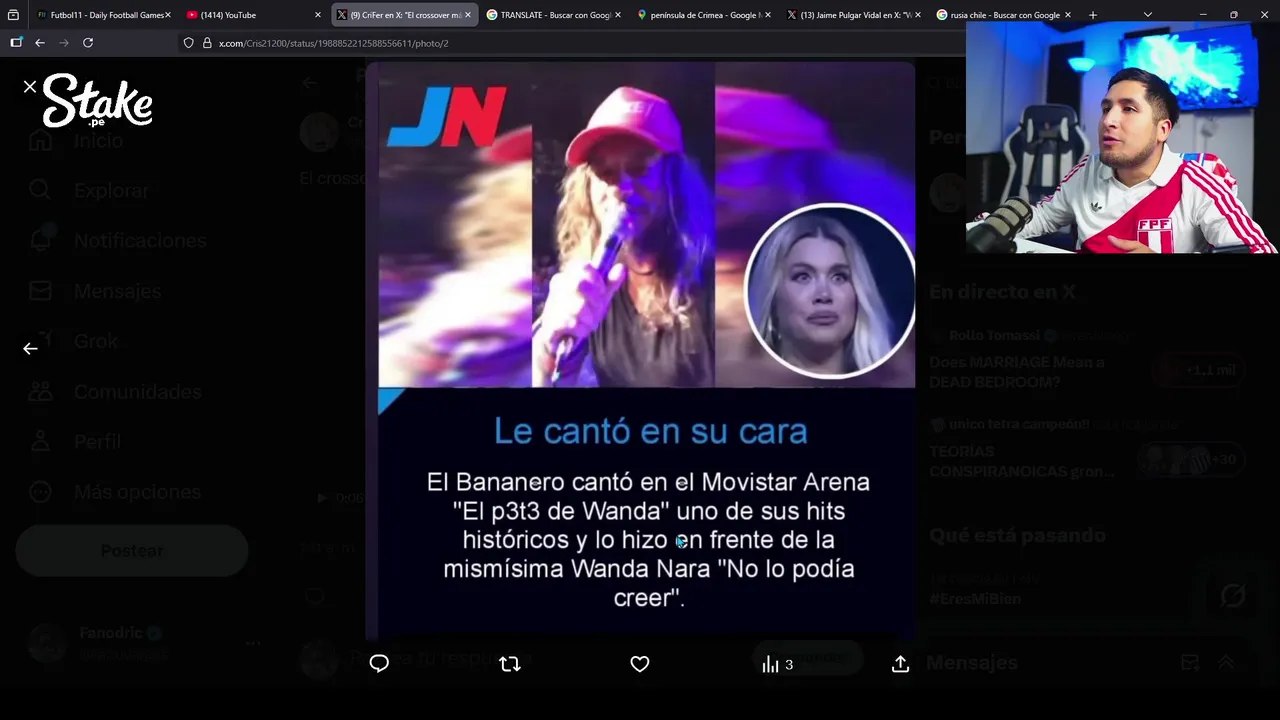Click the reply speech bubble icon
Image resolution: width=1280 pixels, height=720 pixels.
tap(379, 664)
